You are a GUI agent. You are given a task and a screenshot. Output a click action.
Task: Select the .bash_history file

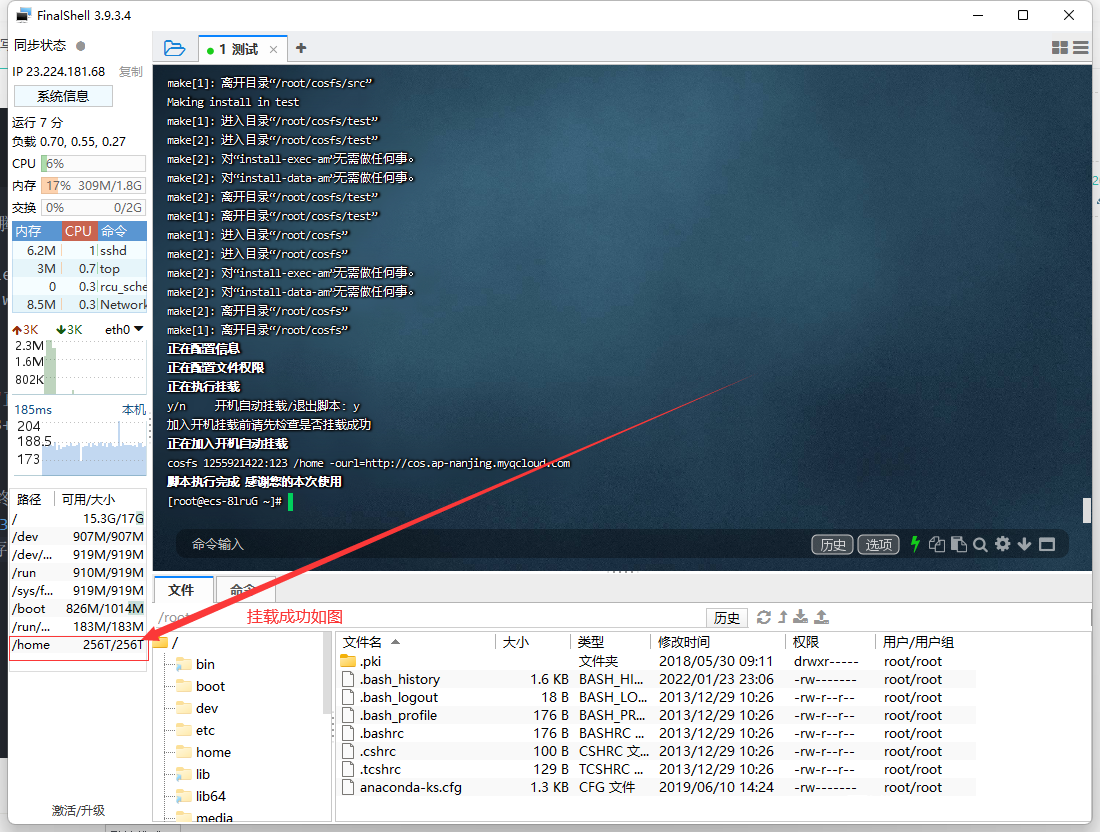[x=657, y=679]
